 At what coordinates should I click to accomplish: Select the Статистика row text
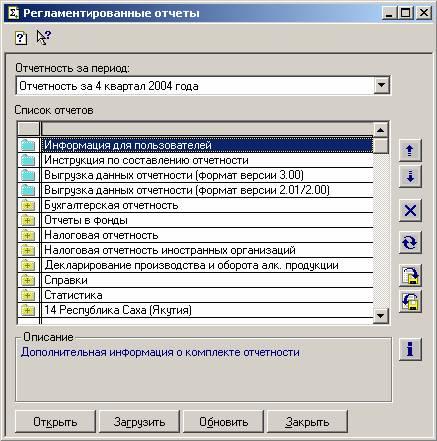(73, 295)
